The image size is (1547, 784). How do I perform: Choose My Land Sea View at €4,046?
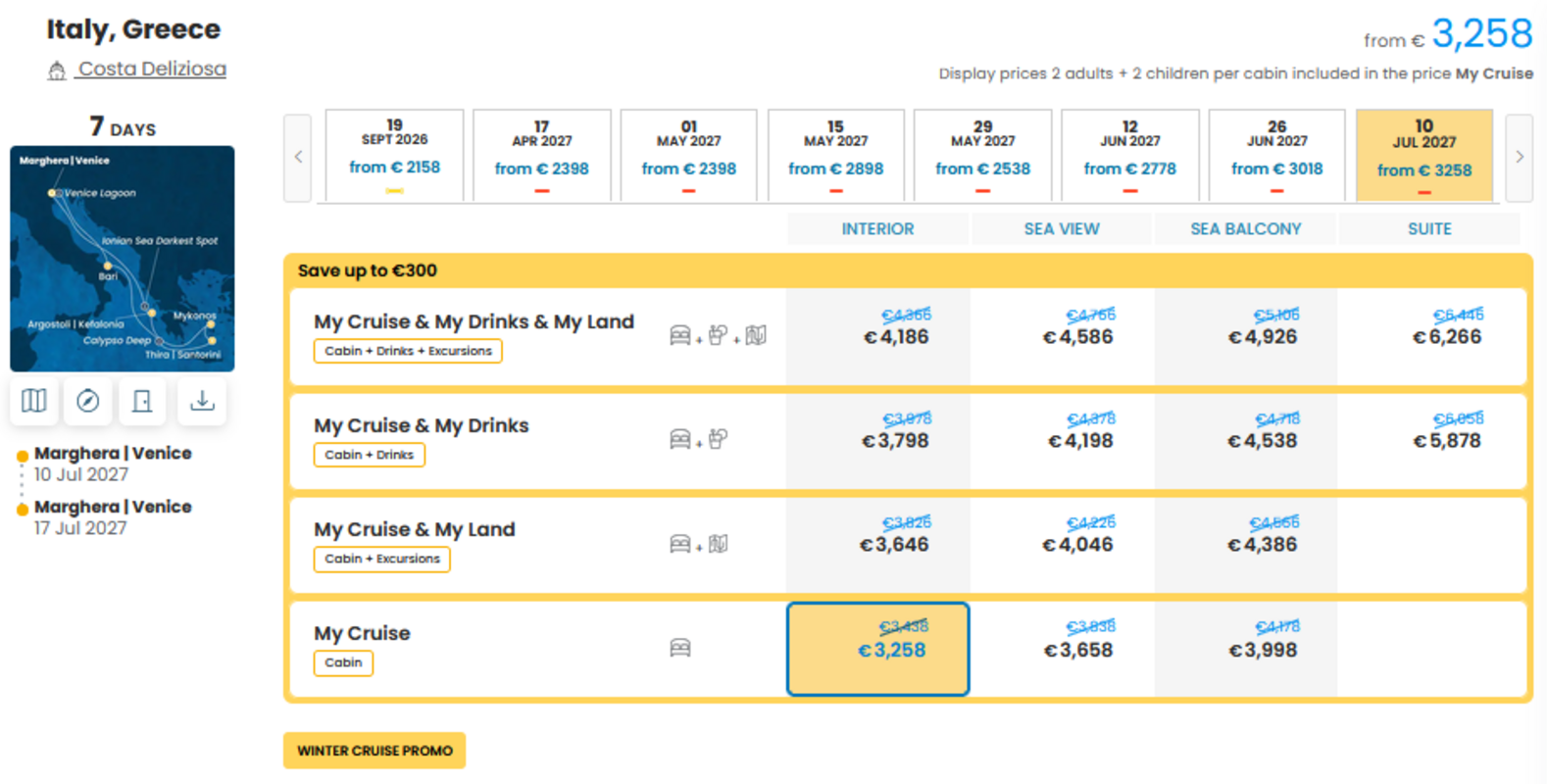(1063, 544)
